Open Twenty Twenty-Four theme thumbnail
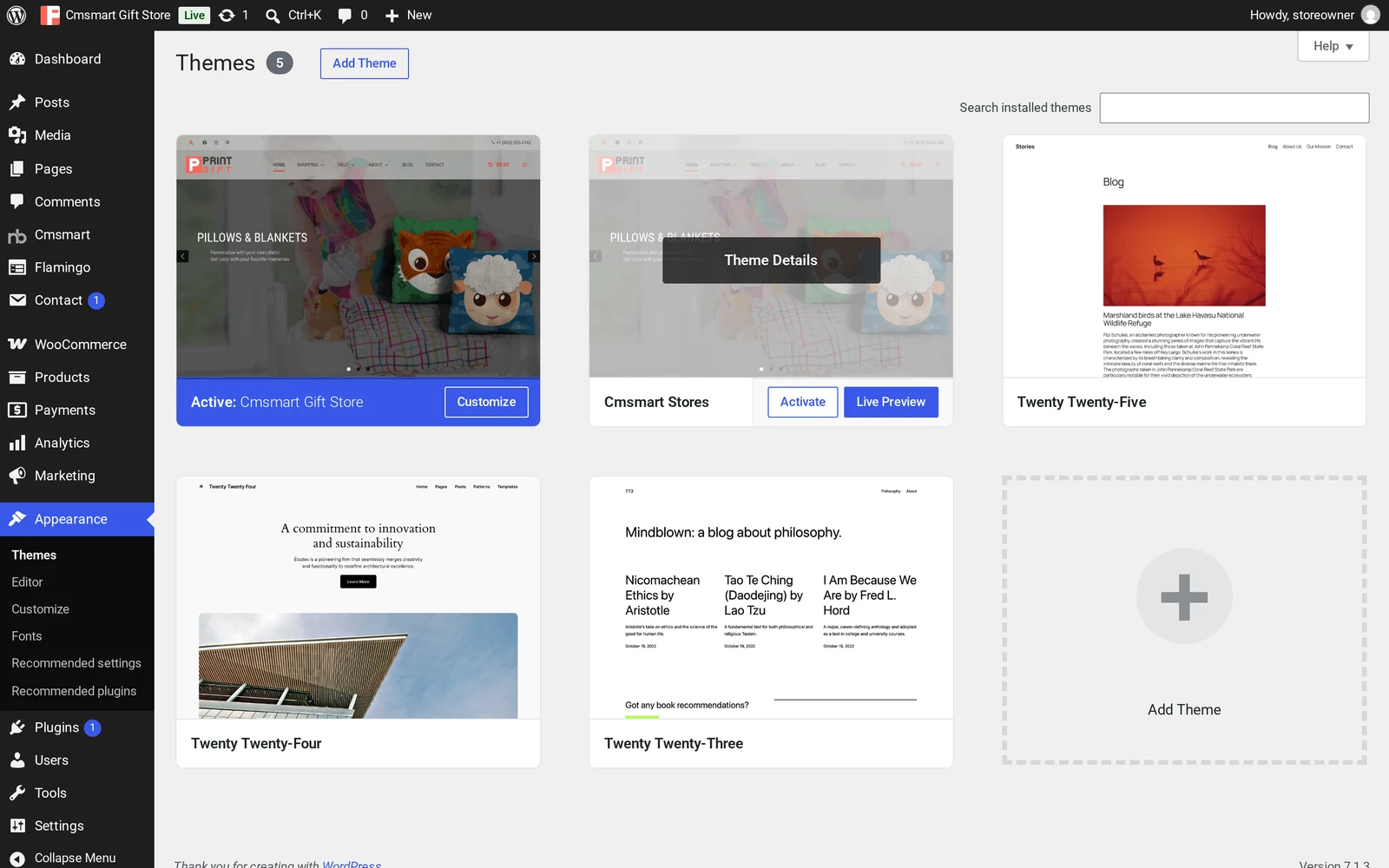Viewport: 1389px width, 868px height. click(359, 597)
